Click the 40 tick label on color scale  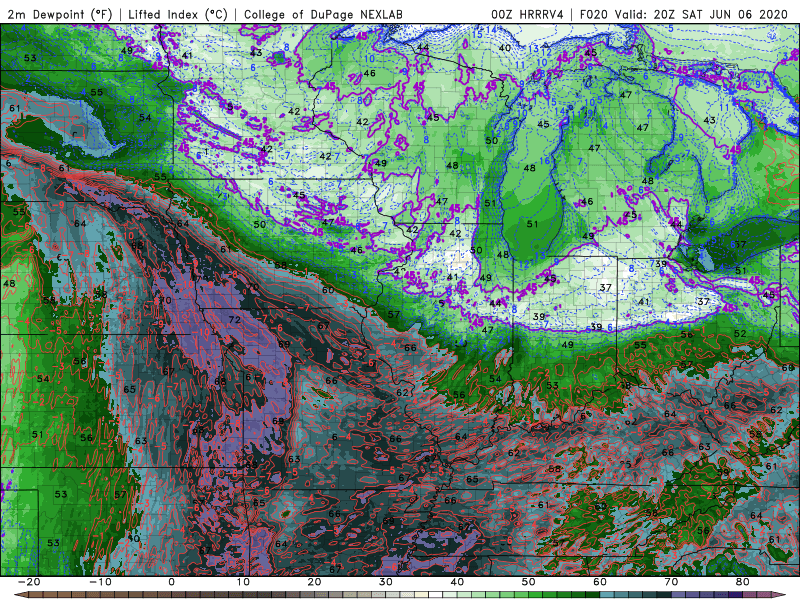[457, 582]
